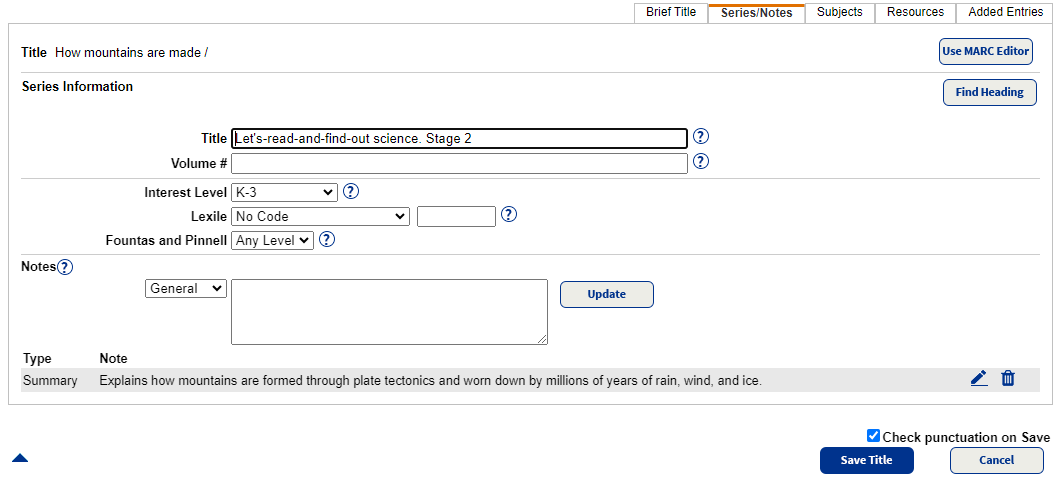Click help icon next to series Title field

[x=701, y=137]
